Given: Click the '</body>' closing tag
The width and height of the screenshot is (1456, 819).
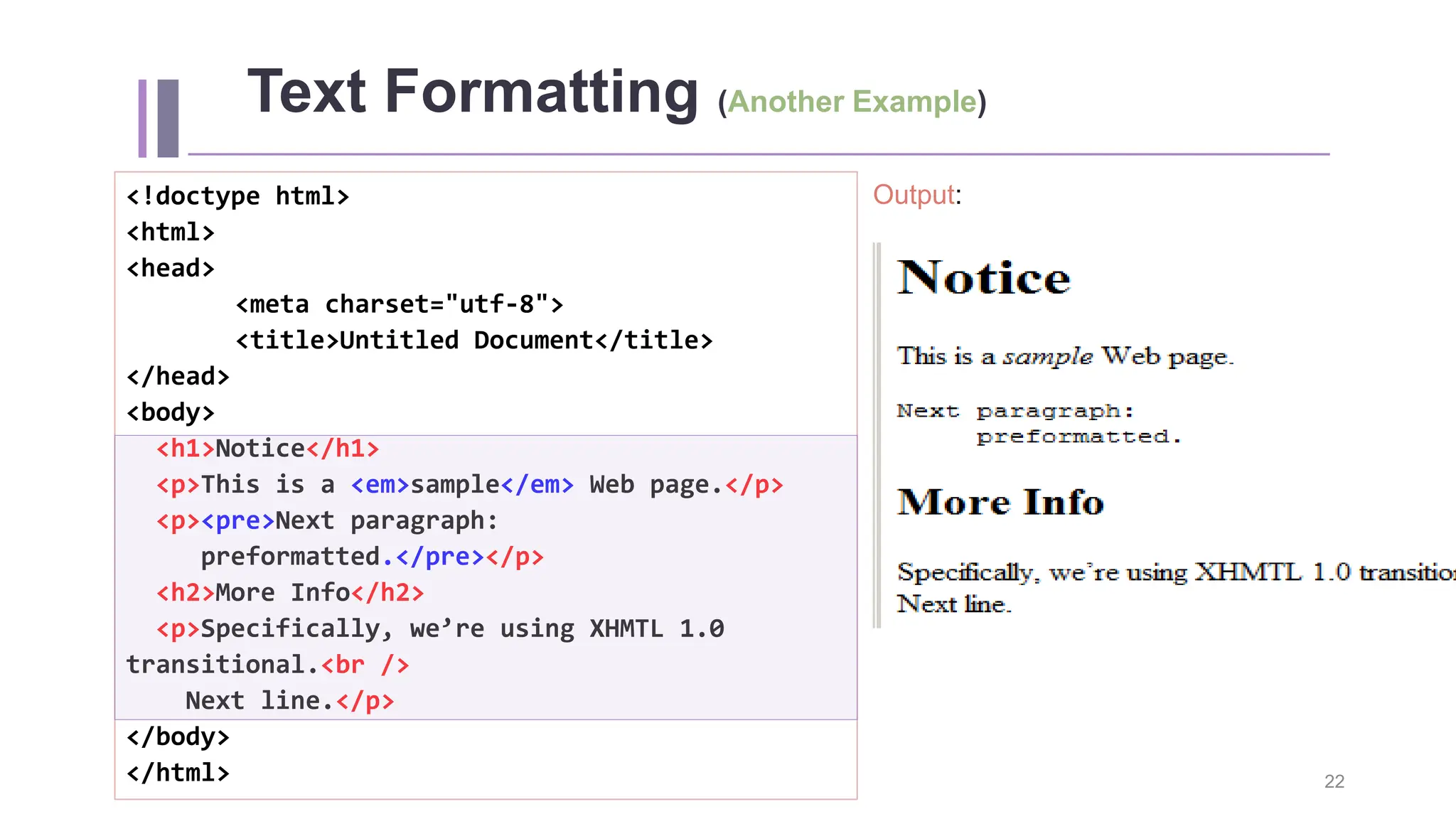Looking at the screenshot, I should click(x=178, y=737).
